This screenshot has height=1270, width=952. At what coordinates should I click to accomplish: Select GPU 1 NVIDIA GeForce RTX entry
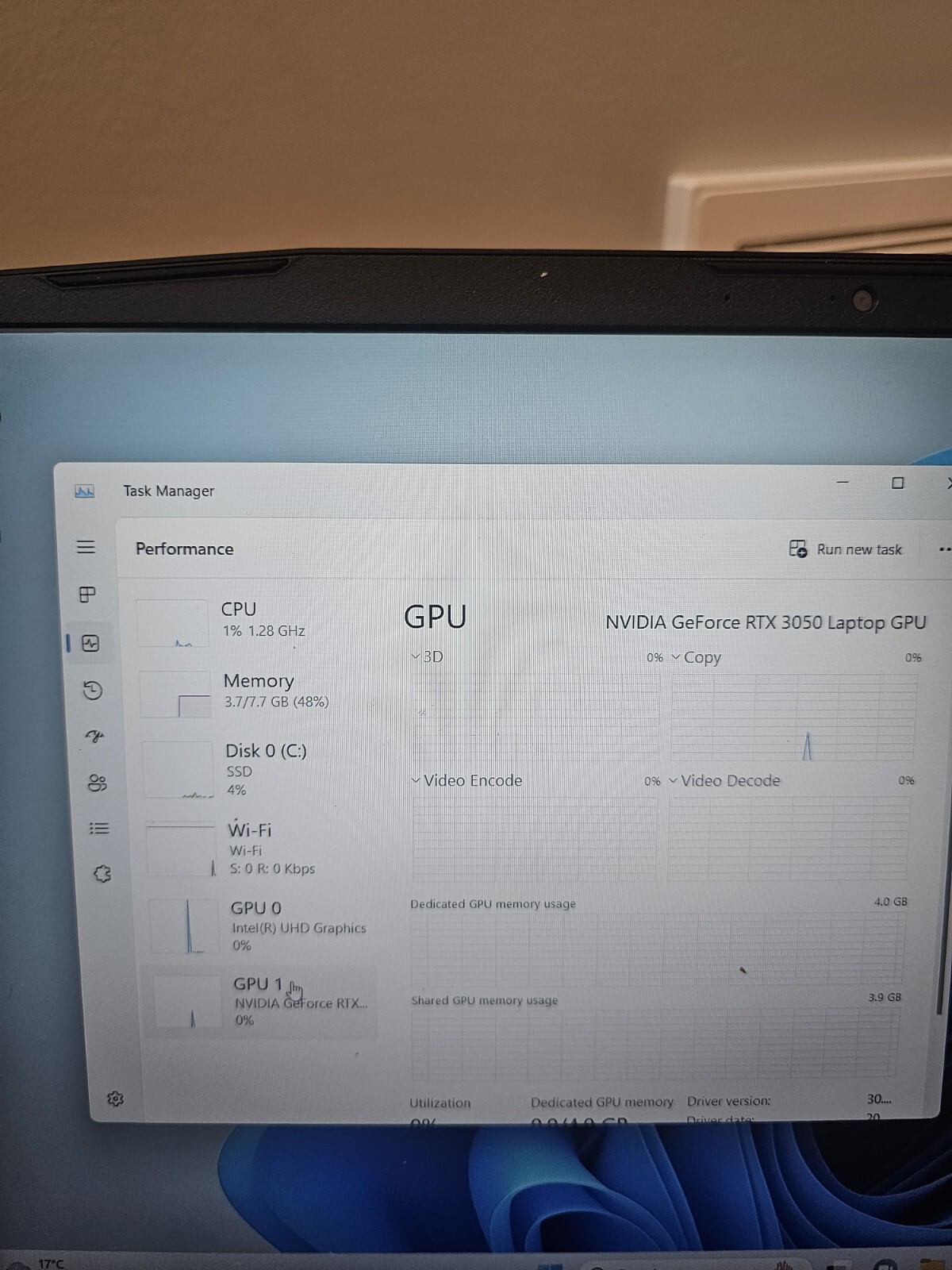coord(262,1002)
